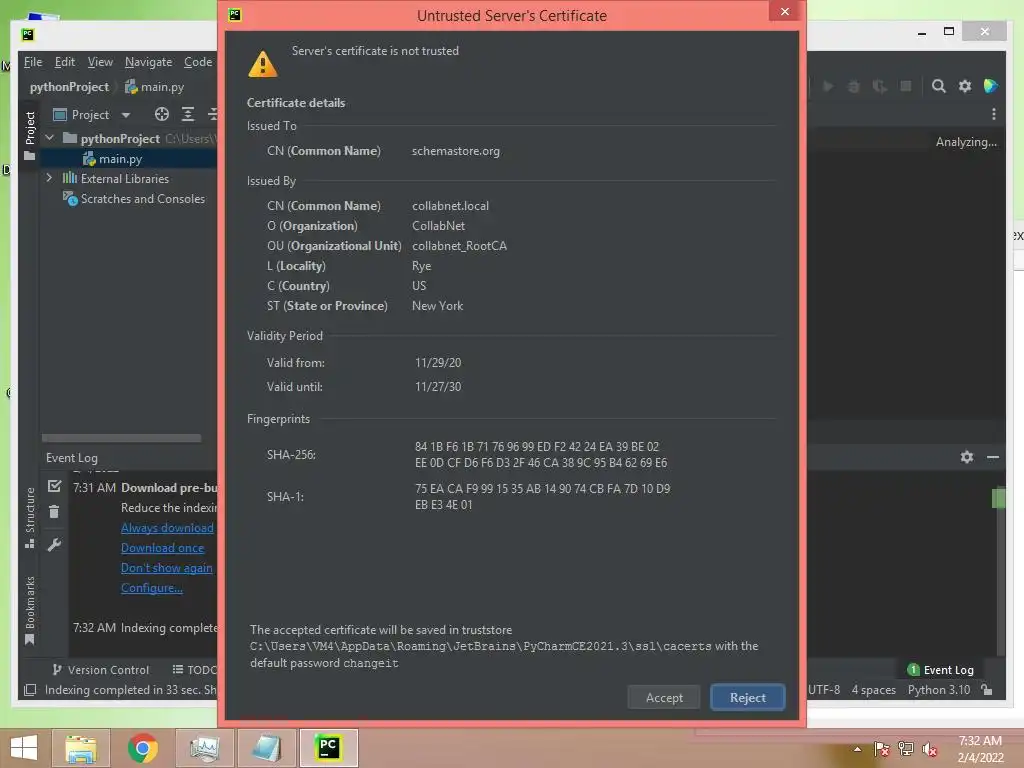Image resolution: width=1024 pixels, height=768 pixels.
Task: Click the read-only lock icon in status bar
Action: [x=987, y=690]
